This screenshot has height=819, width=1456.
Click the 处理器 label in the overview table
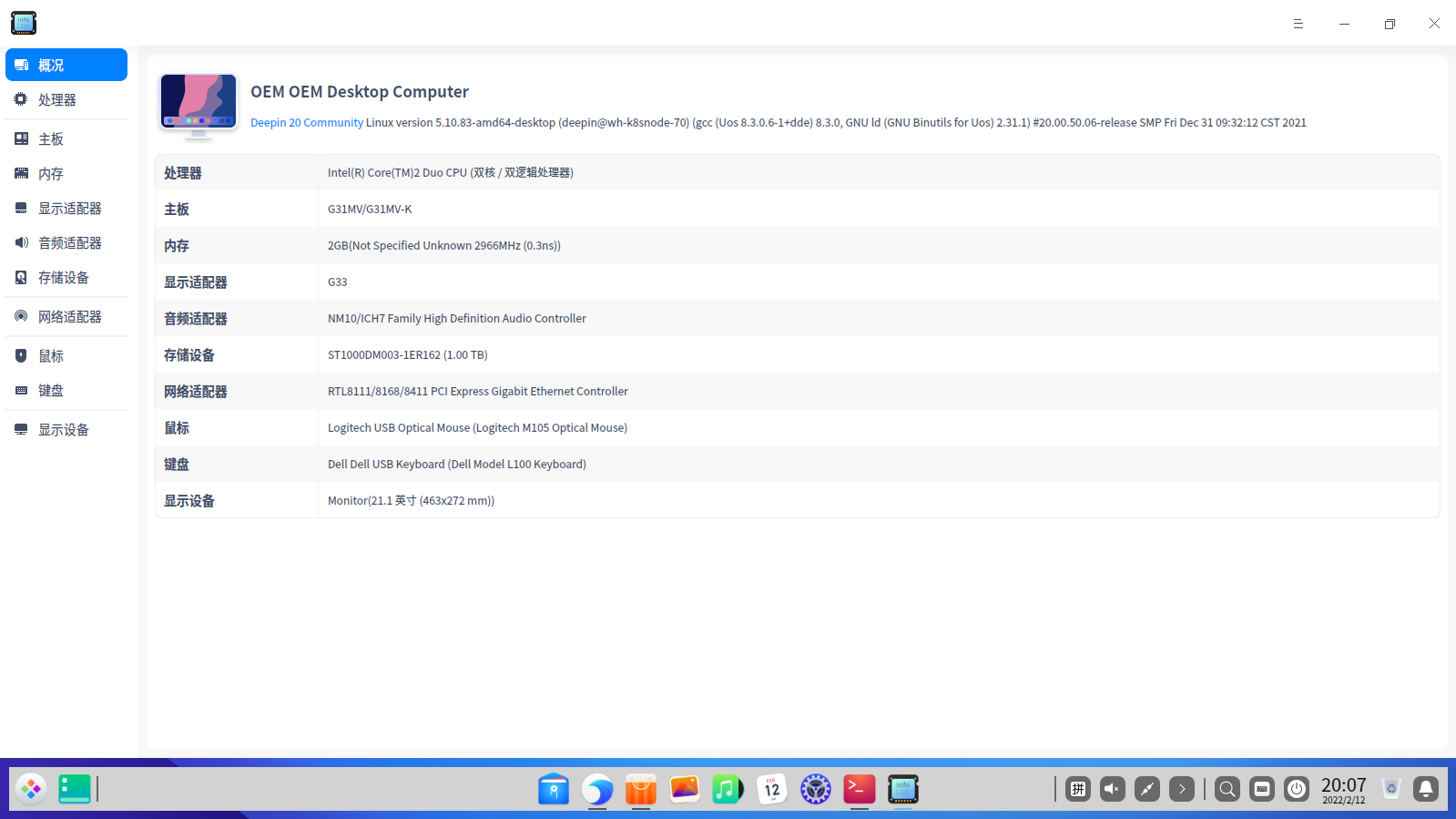point(183,173)
